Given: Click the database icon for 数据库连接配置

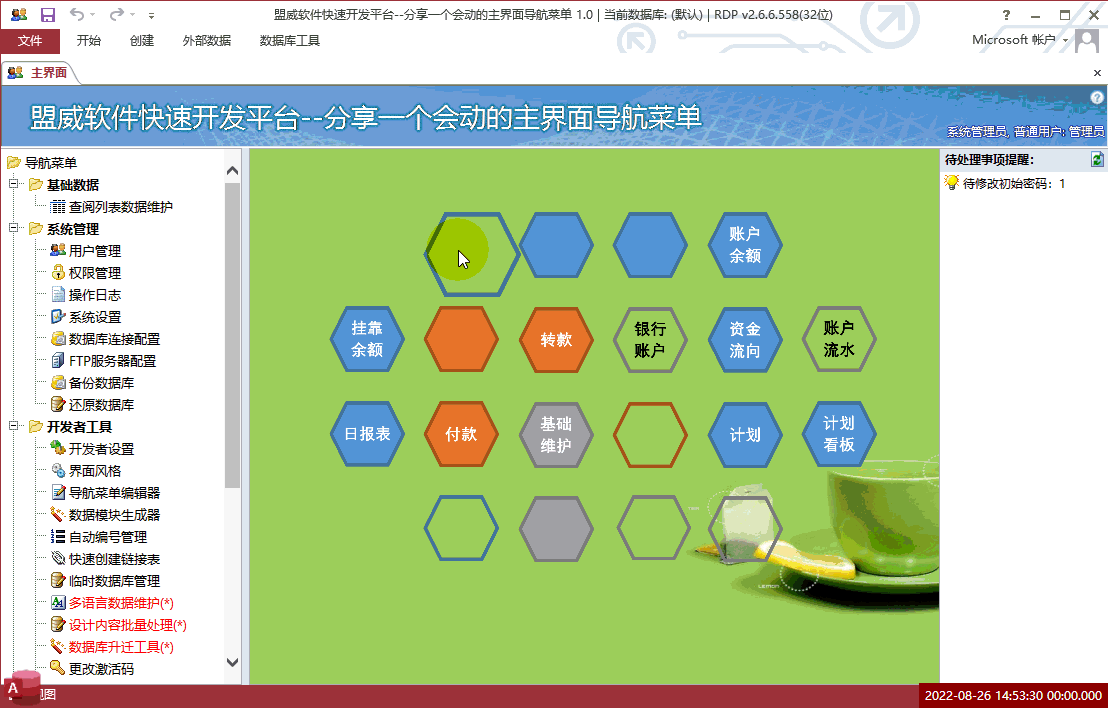Looking at the screenshot, I should (x=58, y=339).
